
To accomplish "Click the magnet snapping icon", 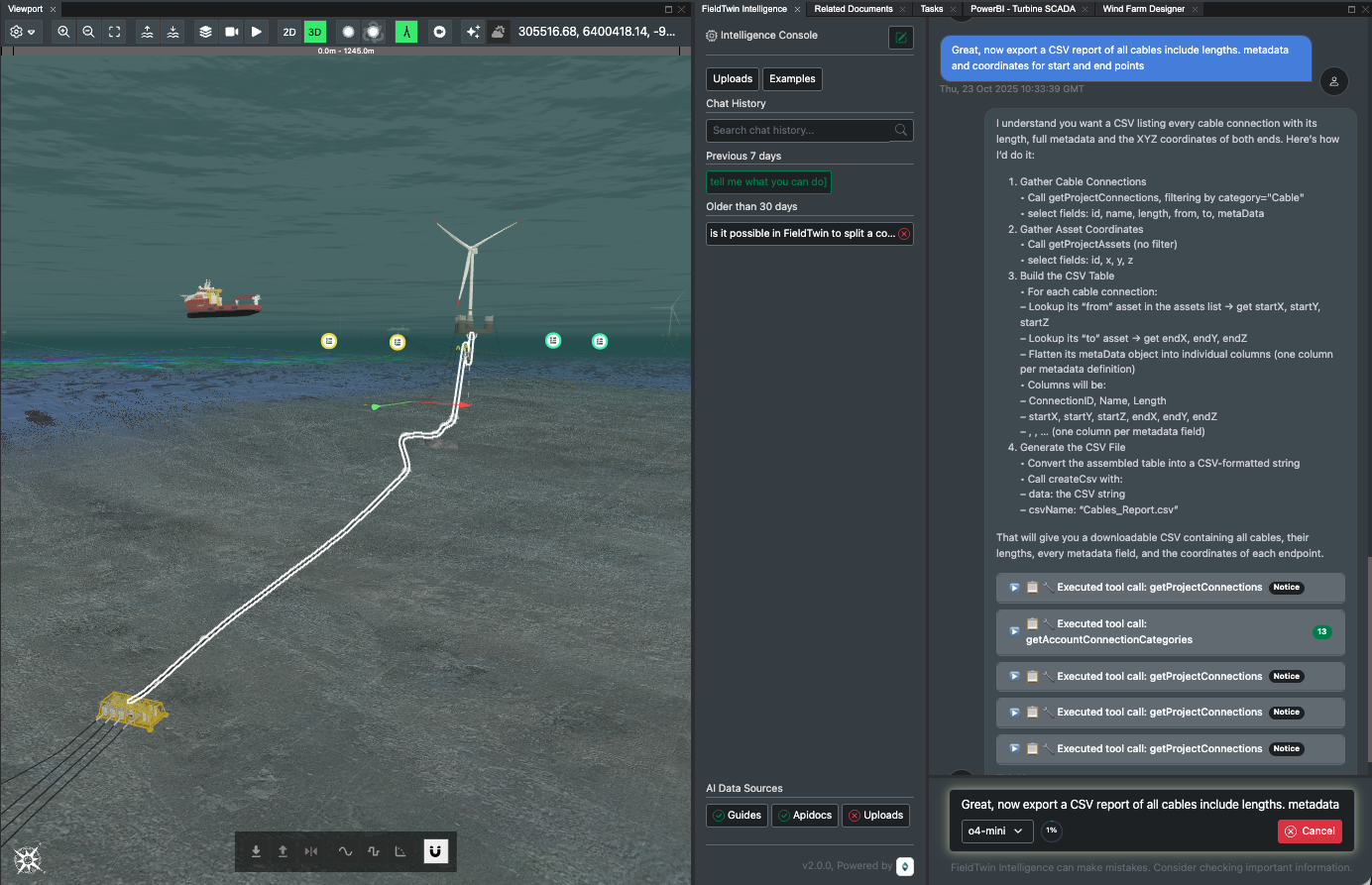I will pyautogui.click(x=436, y=851).
